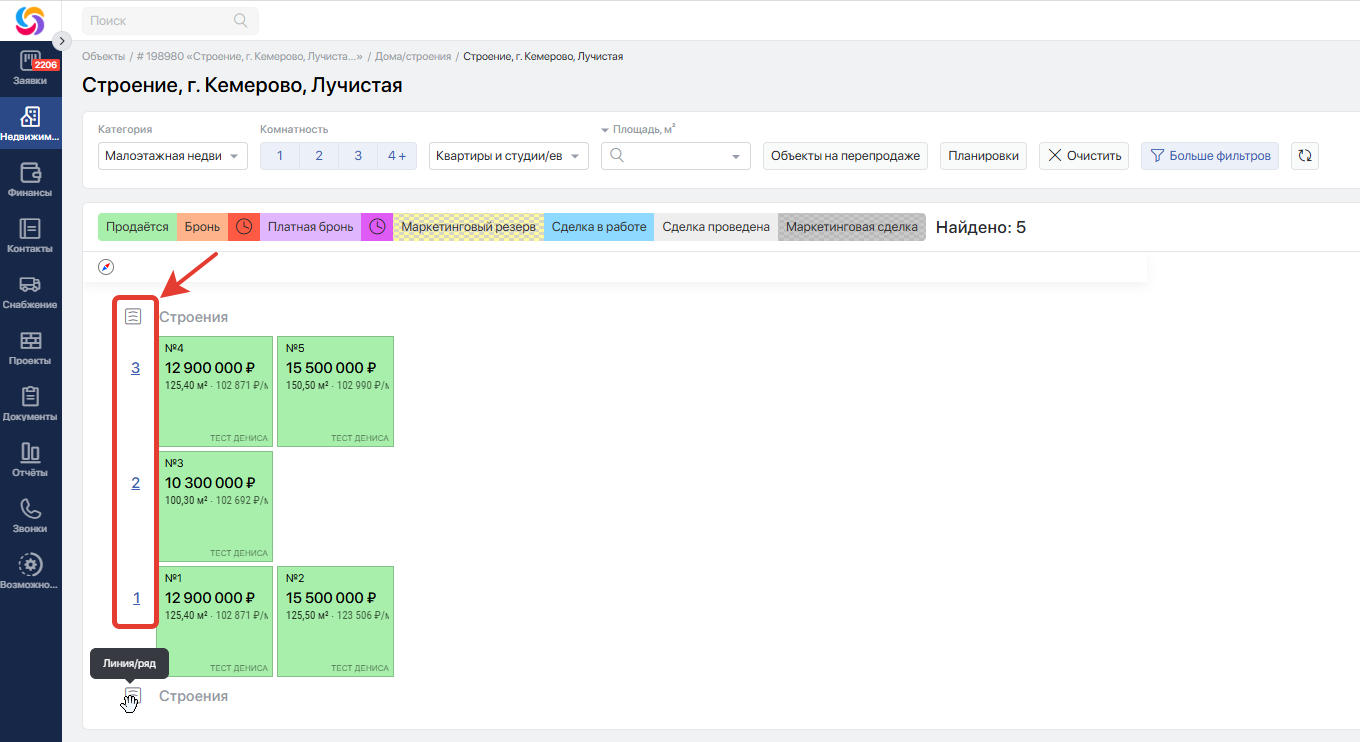Image resolution: width=1360 pixels, height=742 pixels.
Task: Click the Продаётся green status legend
Action: click(x=137, y=227)
